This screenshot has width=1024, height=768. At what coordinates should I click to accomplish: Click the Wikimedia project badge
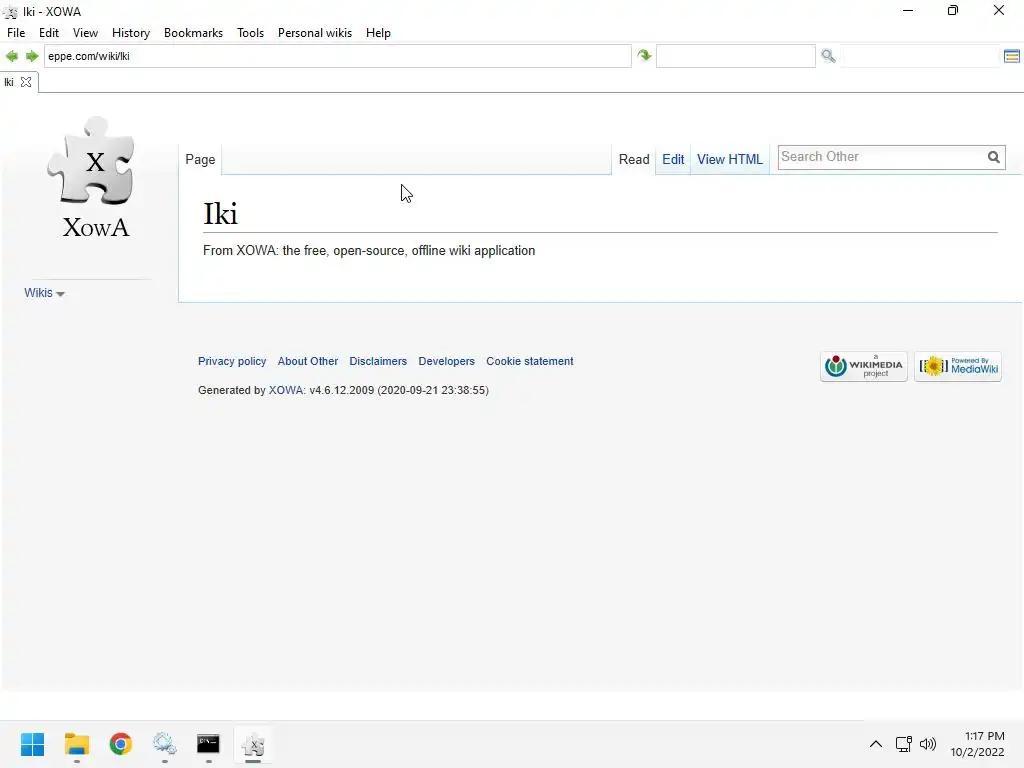[x=863, y=366]
